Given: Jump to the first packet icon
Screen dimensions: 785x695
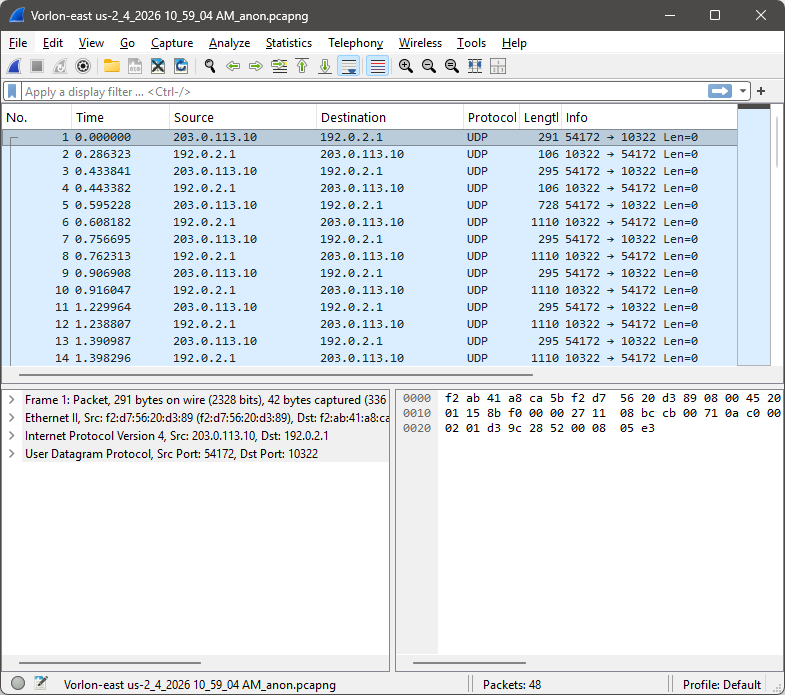Looking at the screenshot, I should [302, 66].
